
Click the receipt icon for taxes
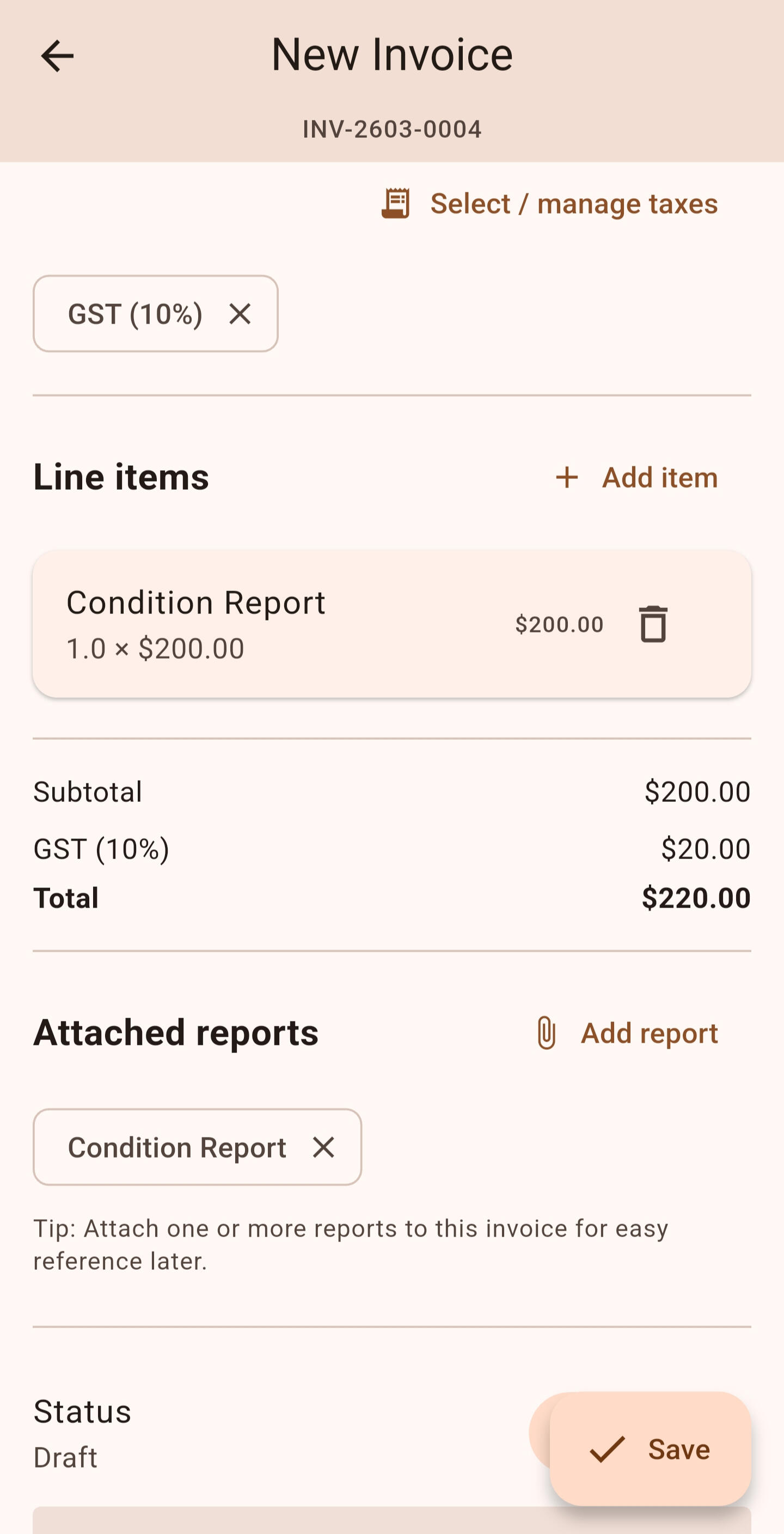396,204
